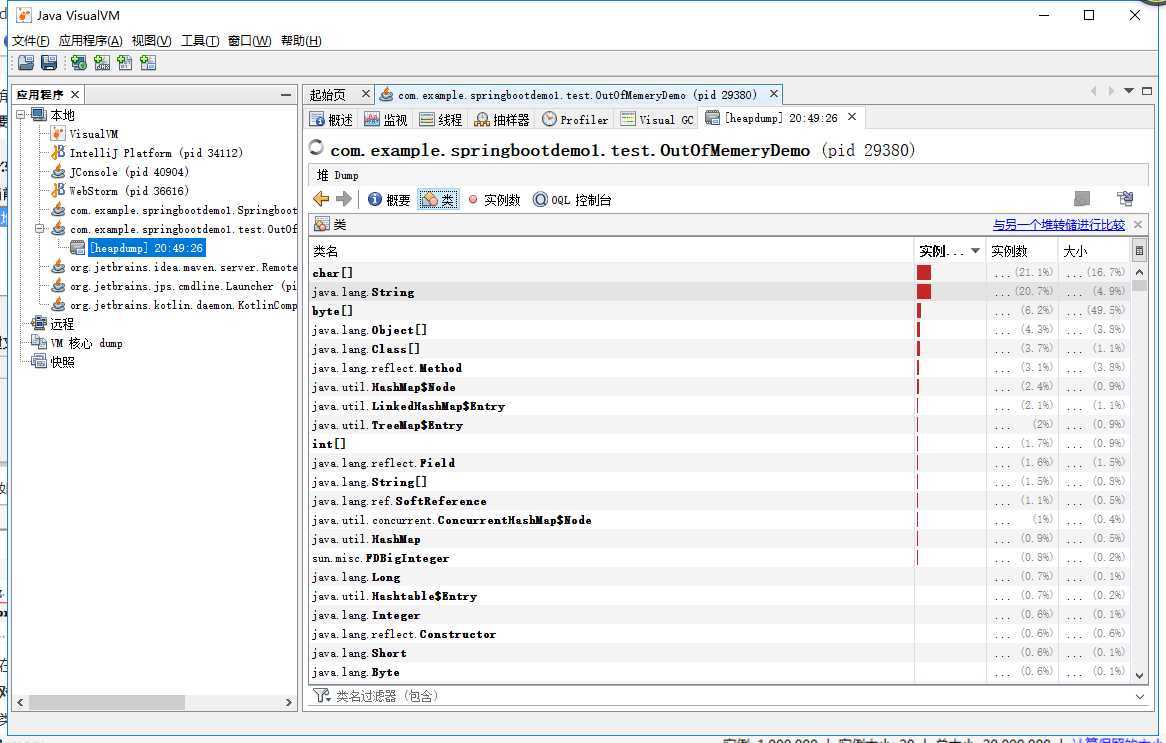The image size is (1166, 743).
Task: Switch to the Profiler tab
Action: tap(576, 119)
